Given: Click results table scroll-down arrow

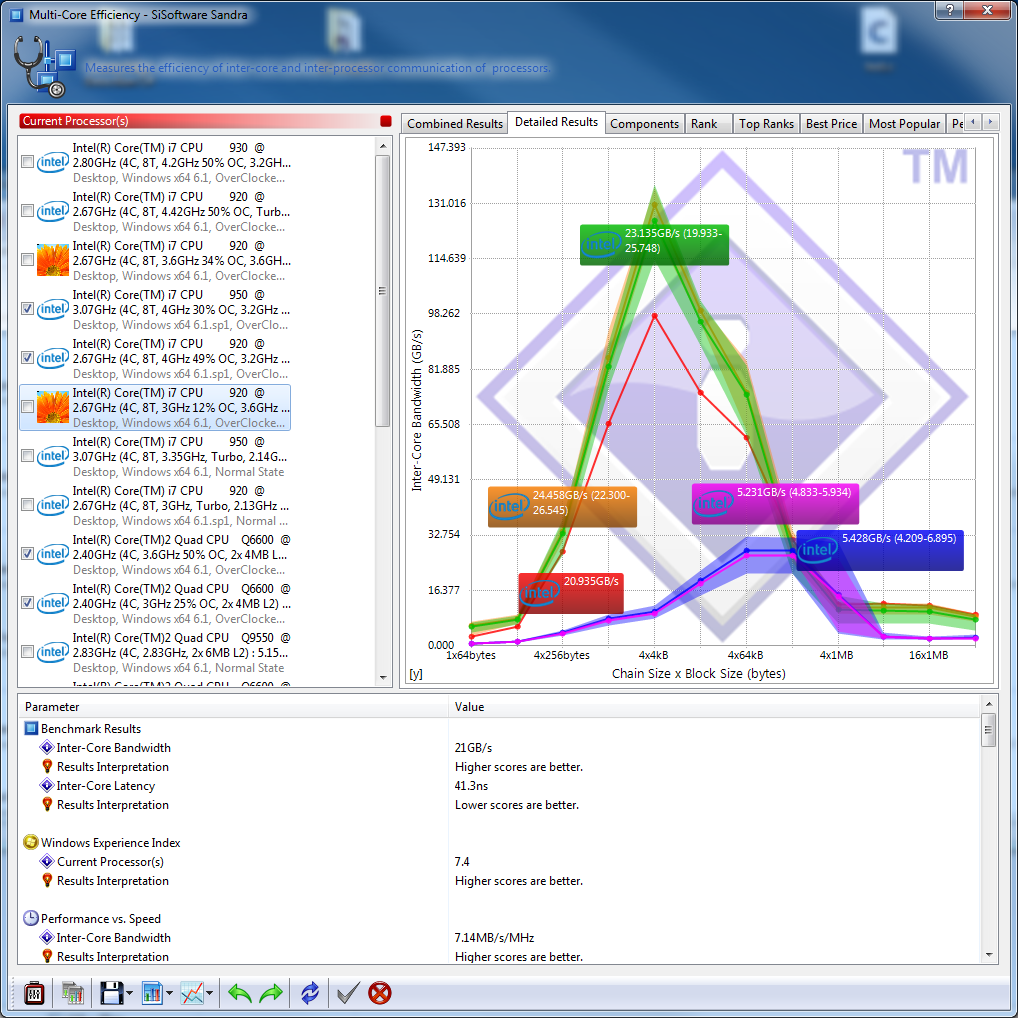Looking at the screenshot, I should pyautogui.click(x=988, y=955).
